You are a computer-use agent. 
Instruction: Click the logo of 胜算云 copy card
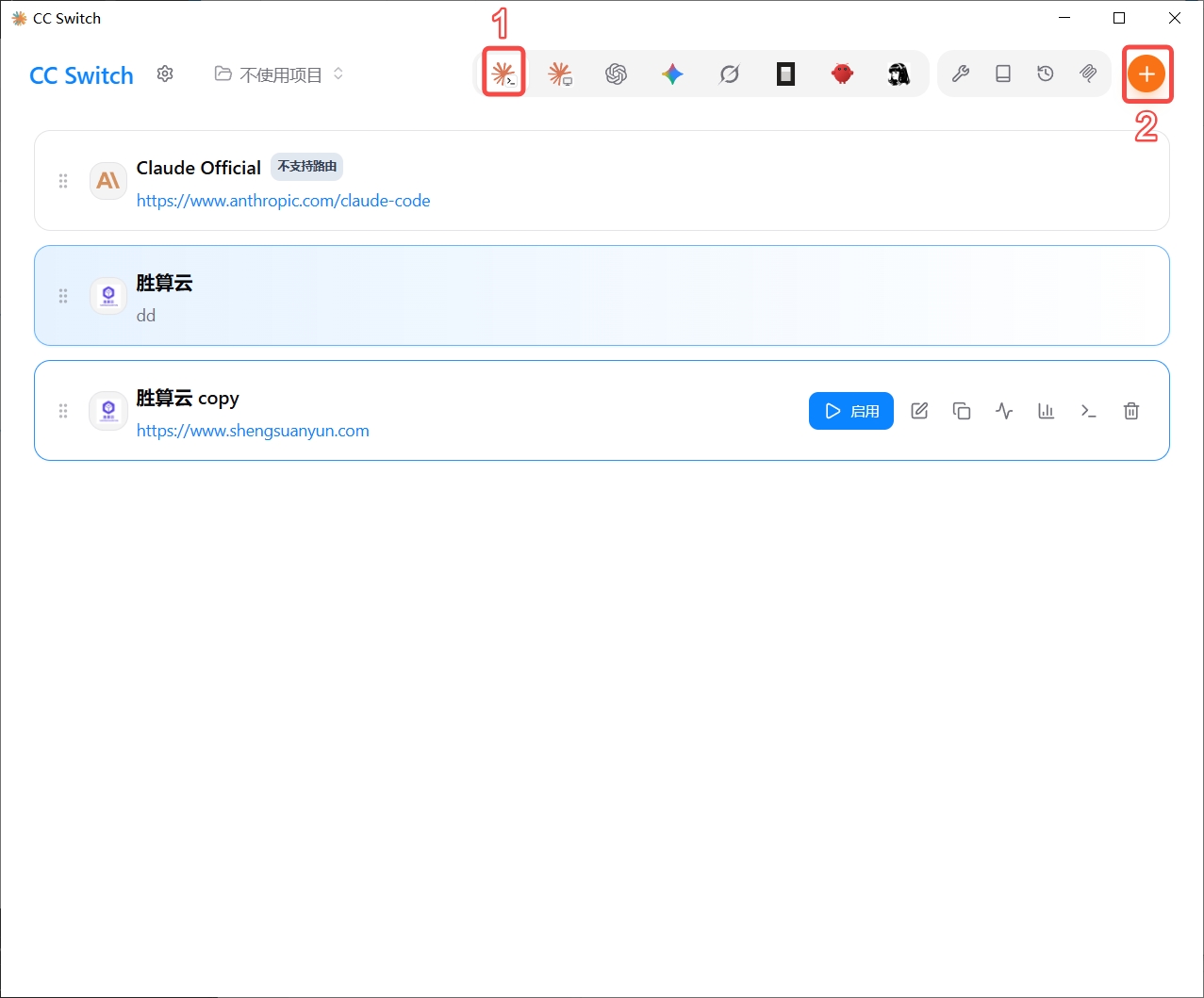(108, 411)
